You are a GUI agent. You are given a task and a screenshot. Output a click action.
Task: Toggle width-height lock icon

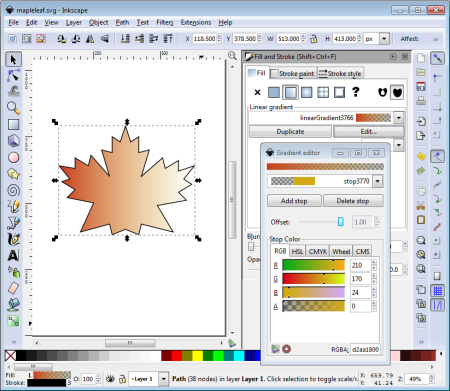314,39
